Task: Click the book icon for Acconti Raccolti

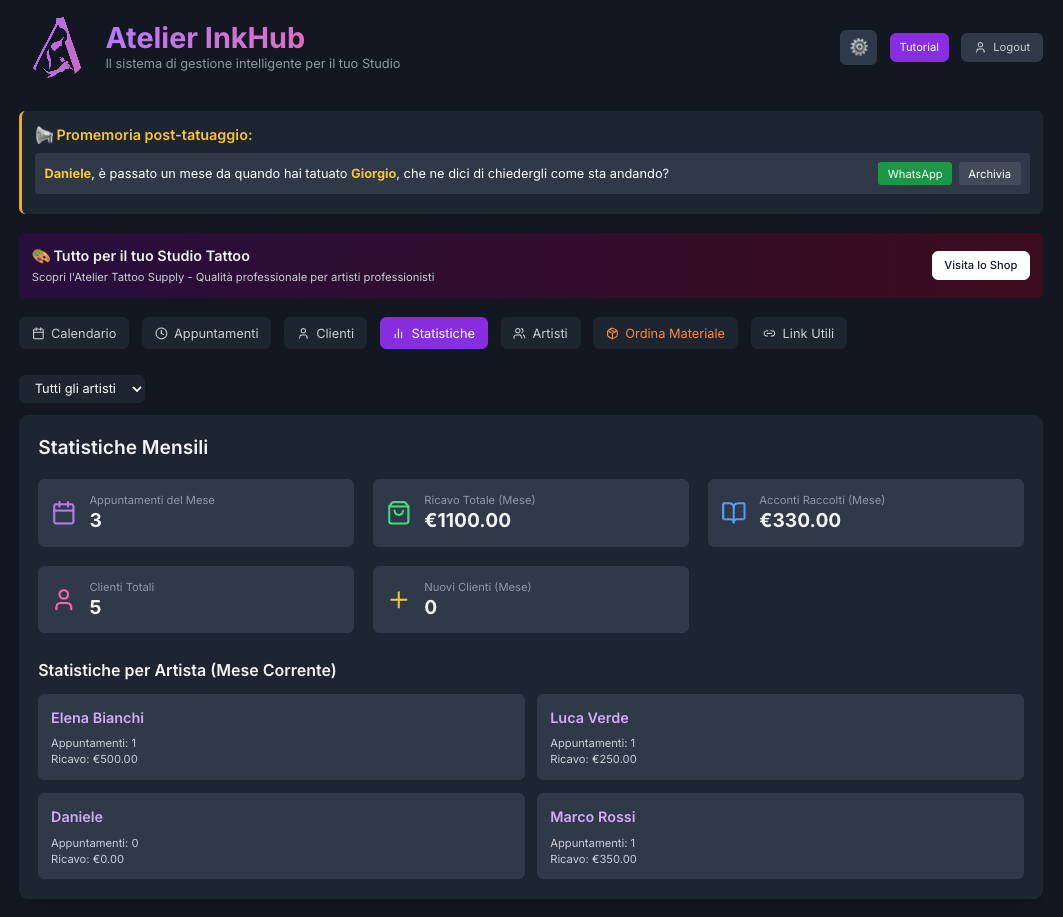Action: 734,513
